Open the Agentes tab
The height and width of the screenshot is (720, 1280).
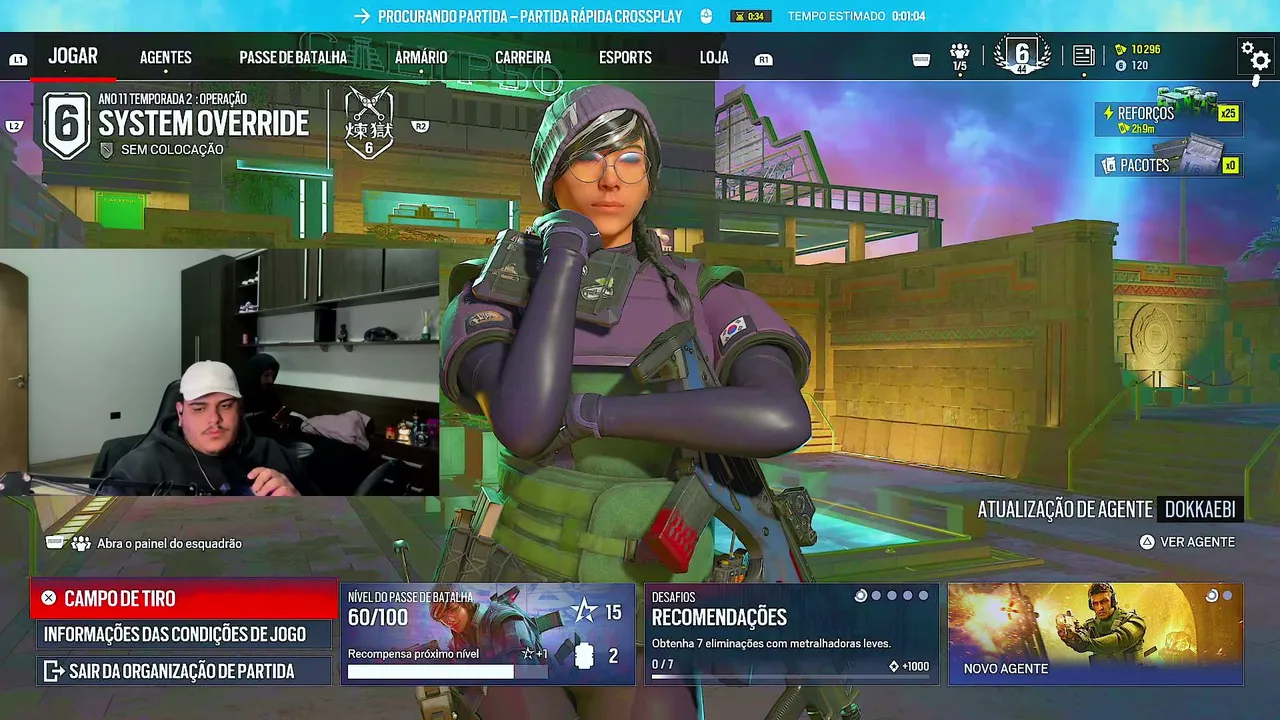(166, 58)
